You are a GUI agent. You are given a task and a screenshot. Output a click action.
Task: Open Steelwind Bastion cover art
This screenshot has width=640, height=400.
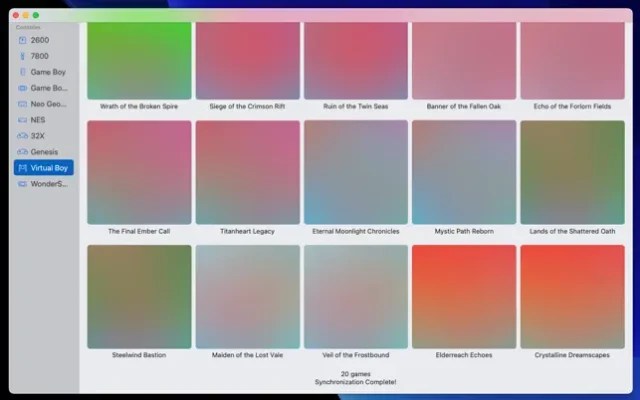(x=139, y=297)
